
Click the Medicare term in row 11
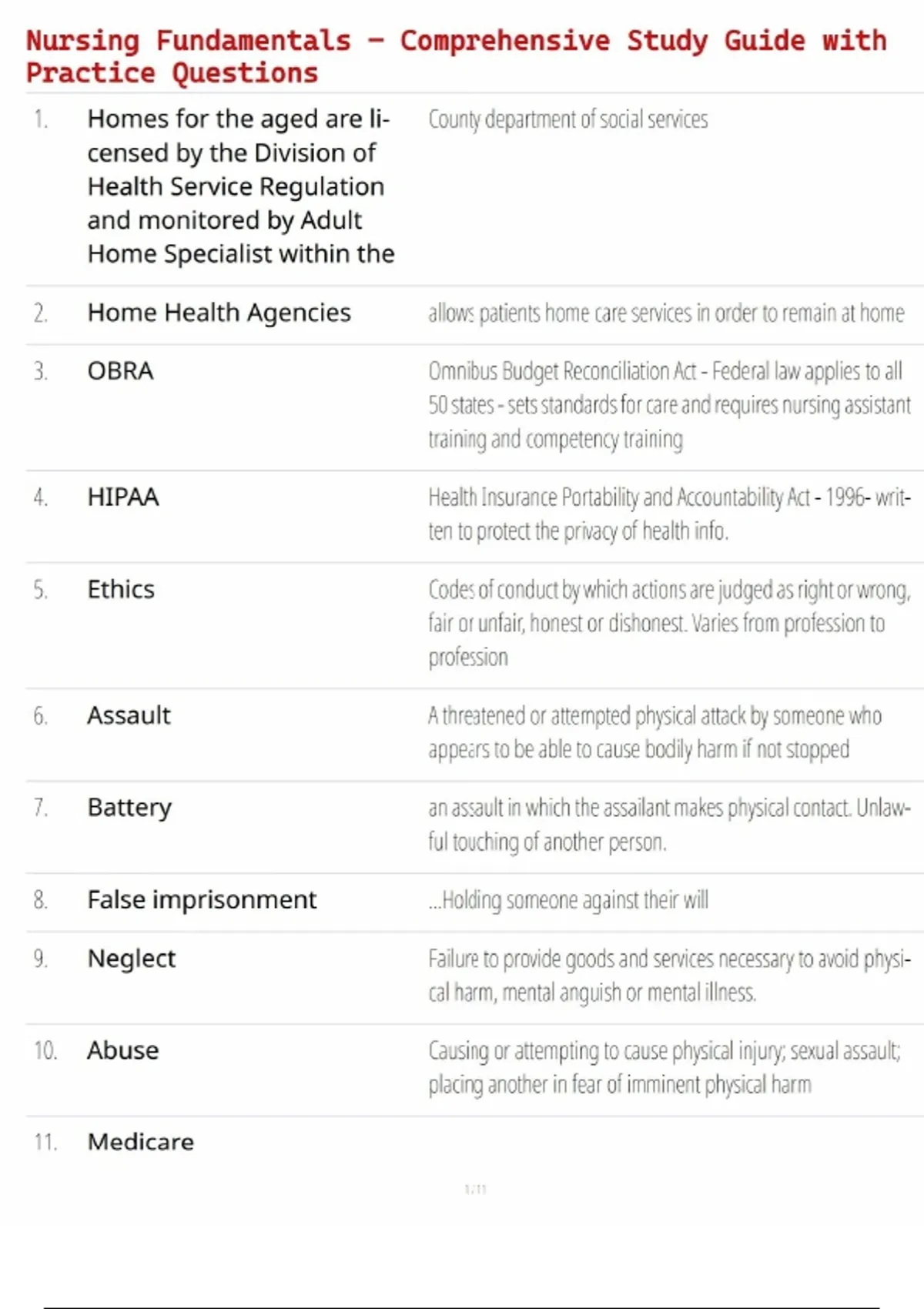click(x=140, y=1142)
